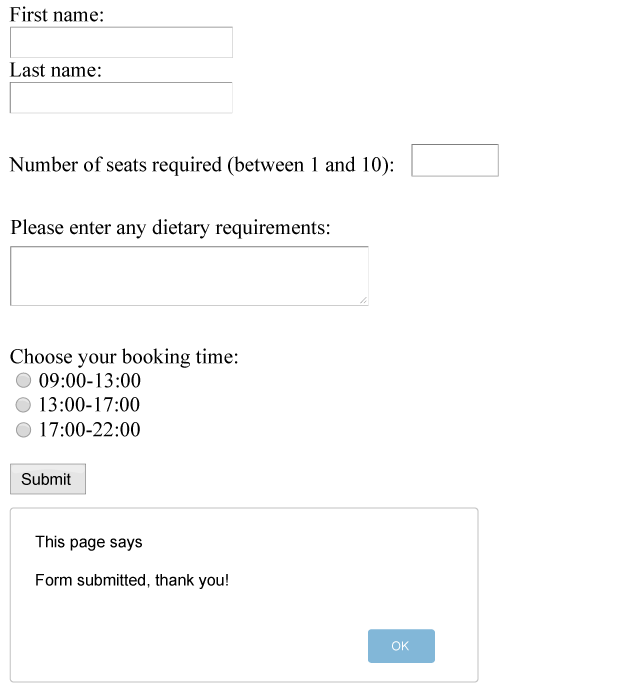Click the 17:00-22:00 label text

coord(89,430)
